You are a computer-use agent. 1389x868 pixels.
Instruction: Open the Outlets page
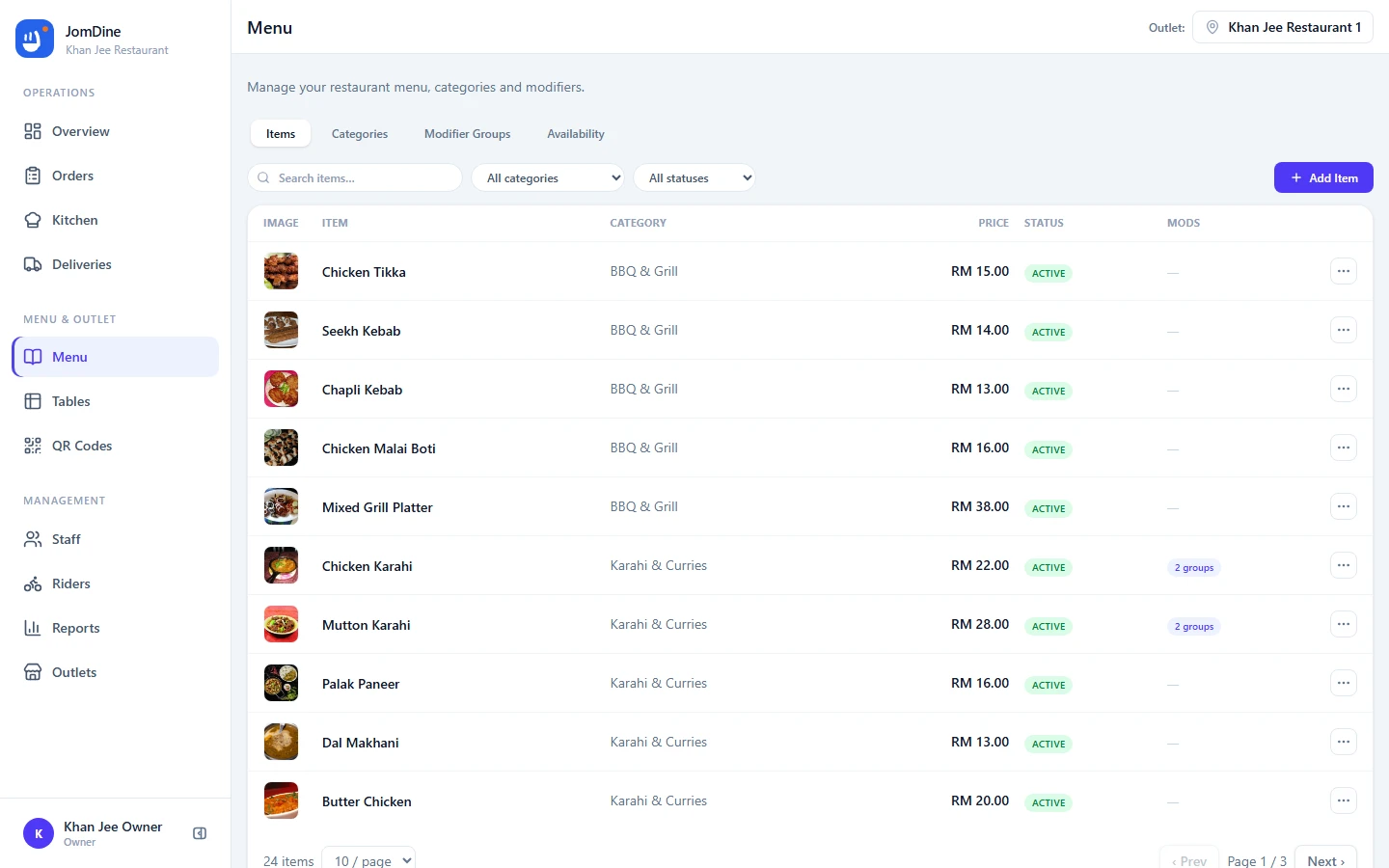coord(115,672)
